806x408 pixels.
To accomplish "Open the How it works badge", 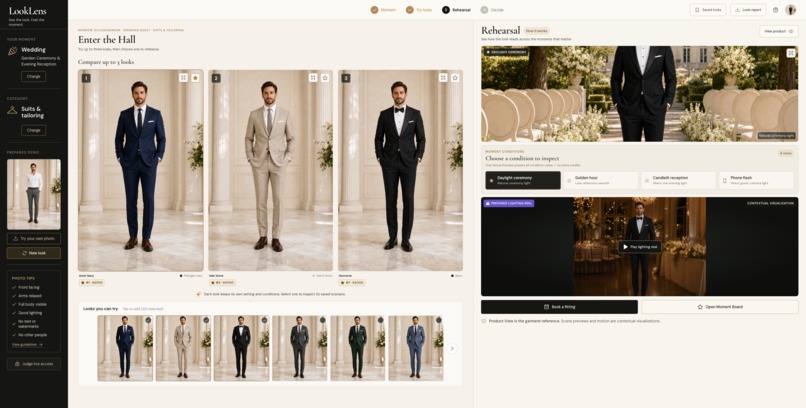I will point(537,31).
